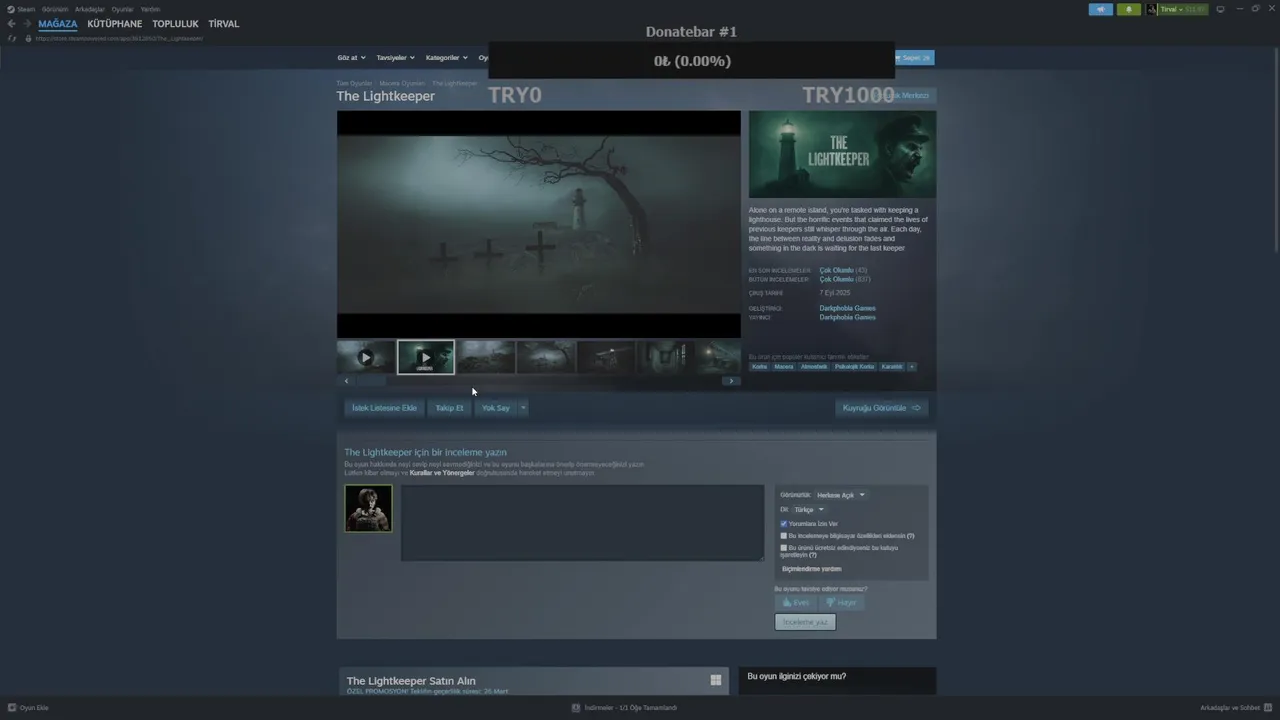Switch to the TOPLULUK tab

(x=175, y=24)
